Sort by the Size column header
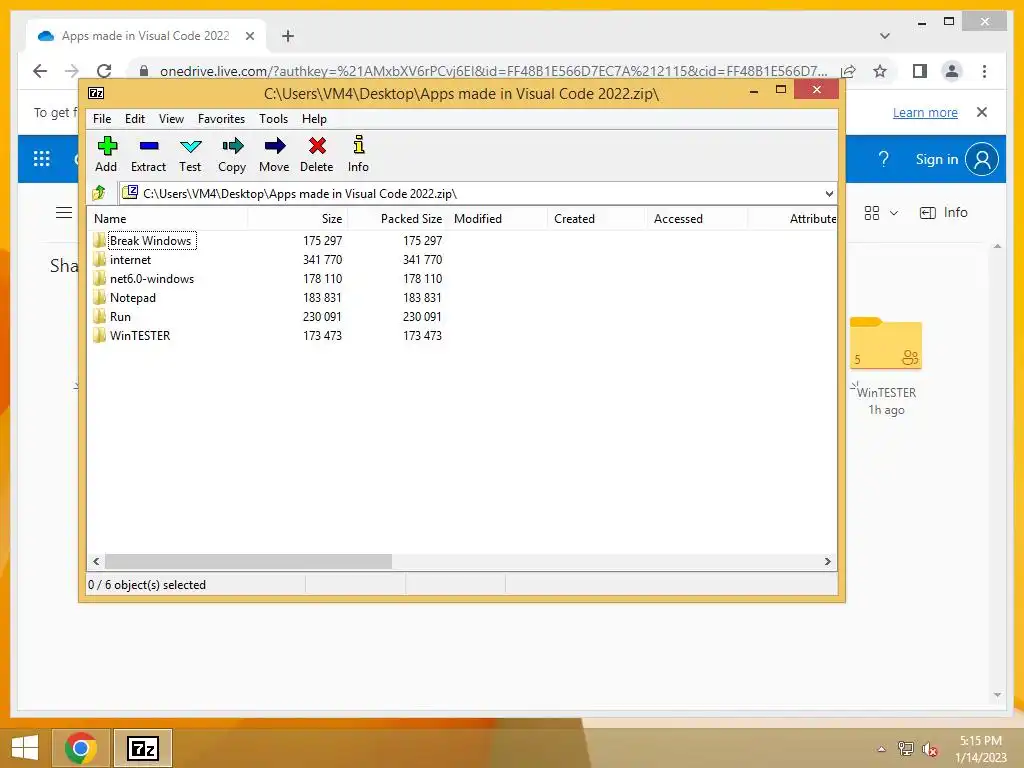Screen dimensions: 1024x768 coord(298,219)
